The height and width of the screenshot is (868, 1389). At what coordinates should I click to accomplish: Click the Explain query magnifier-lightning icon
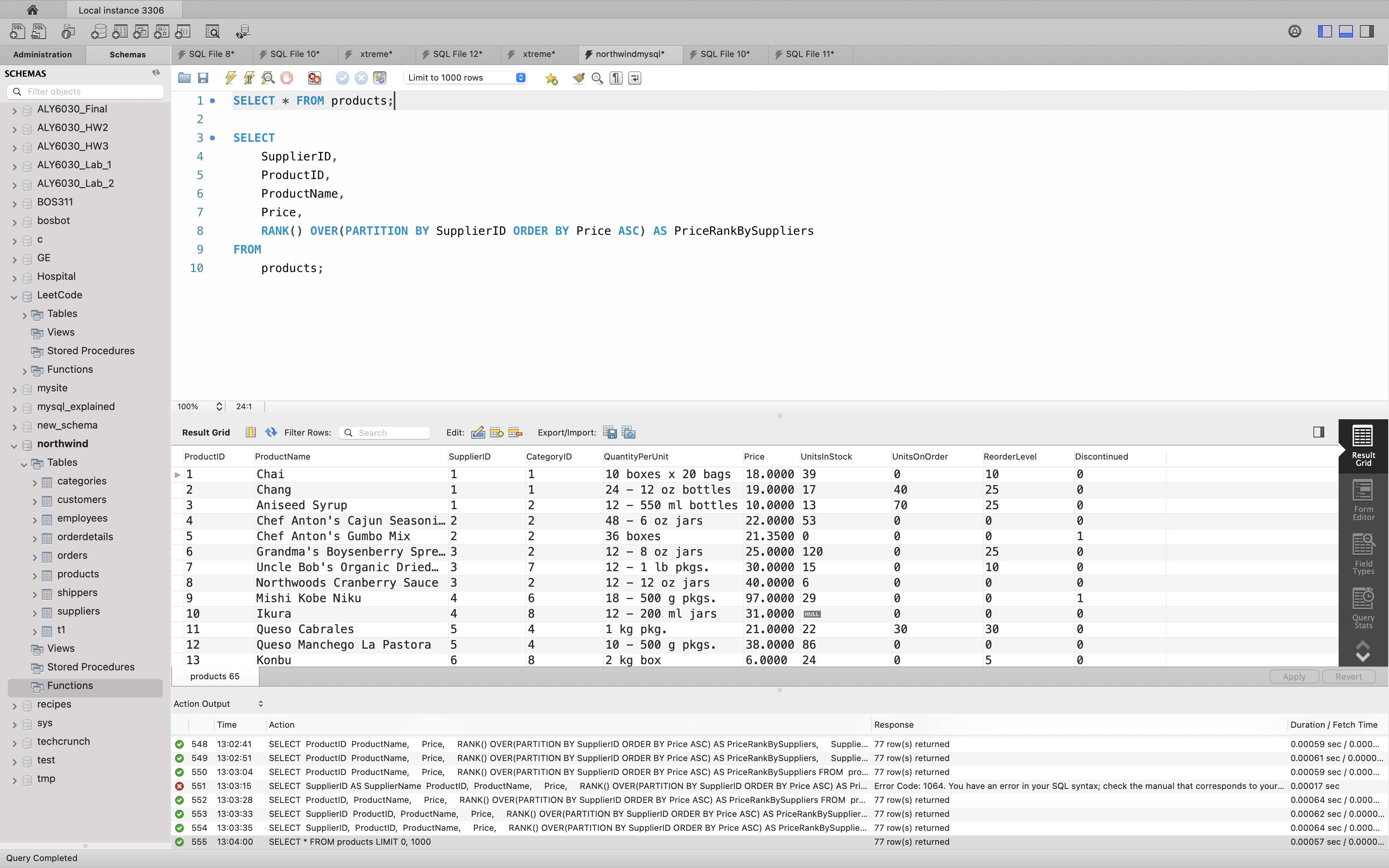click(x=267, y=77)
